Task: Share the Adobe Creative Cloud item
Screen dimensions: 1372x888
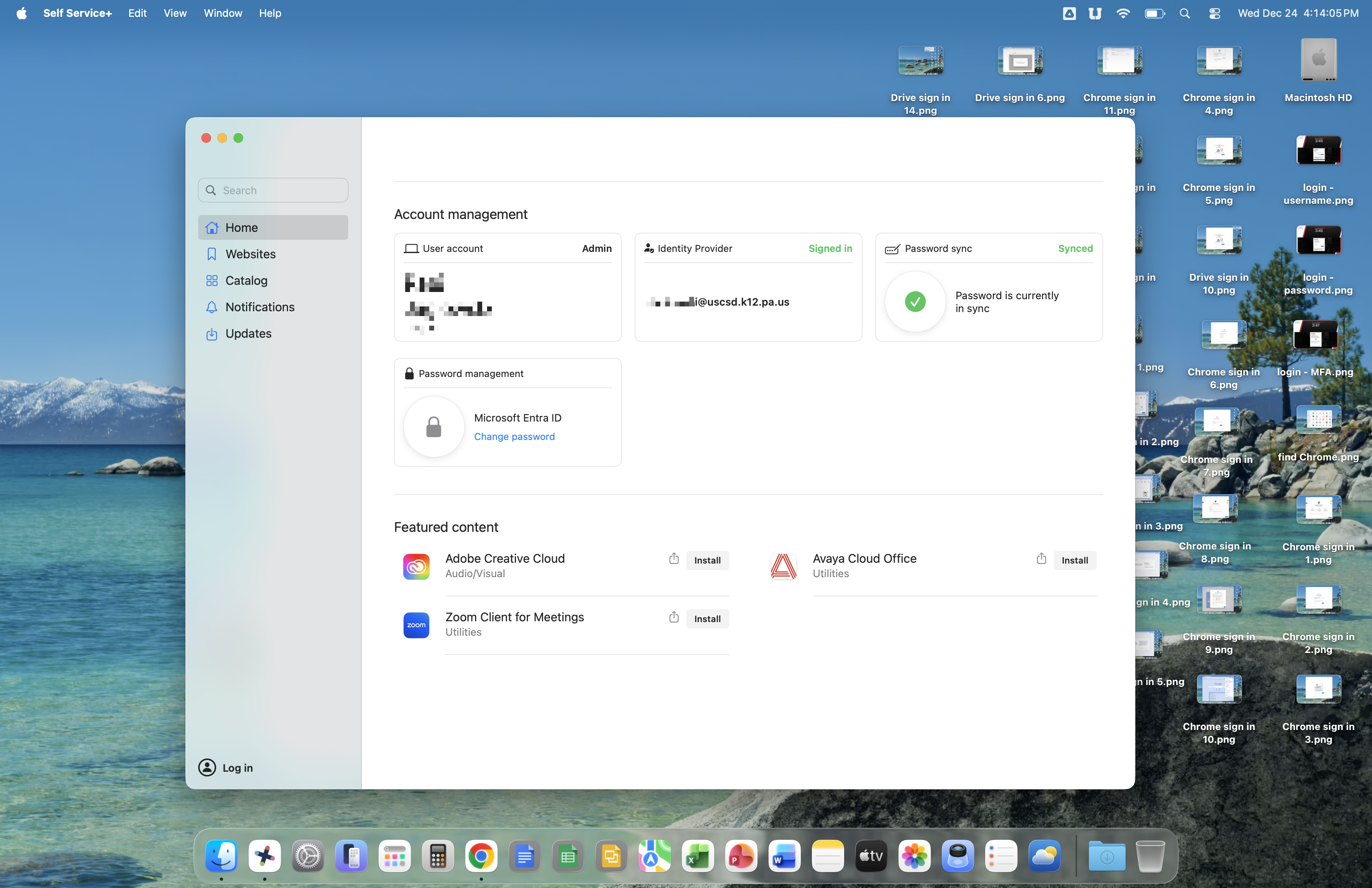Action: 674,559
